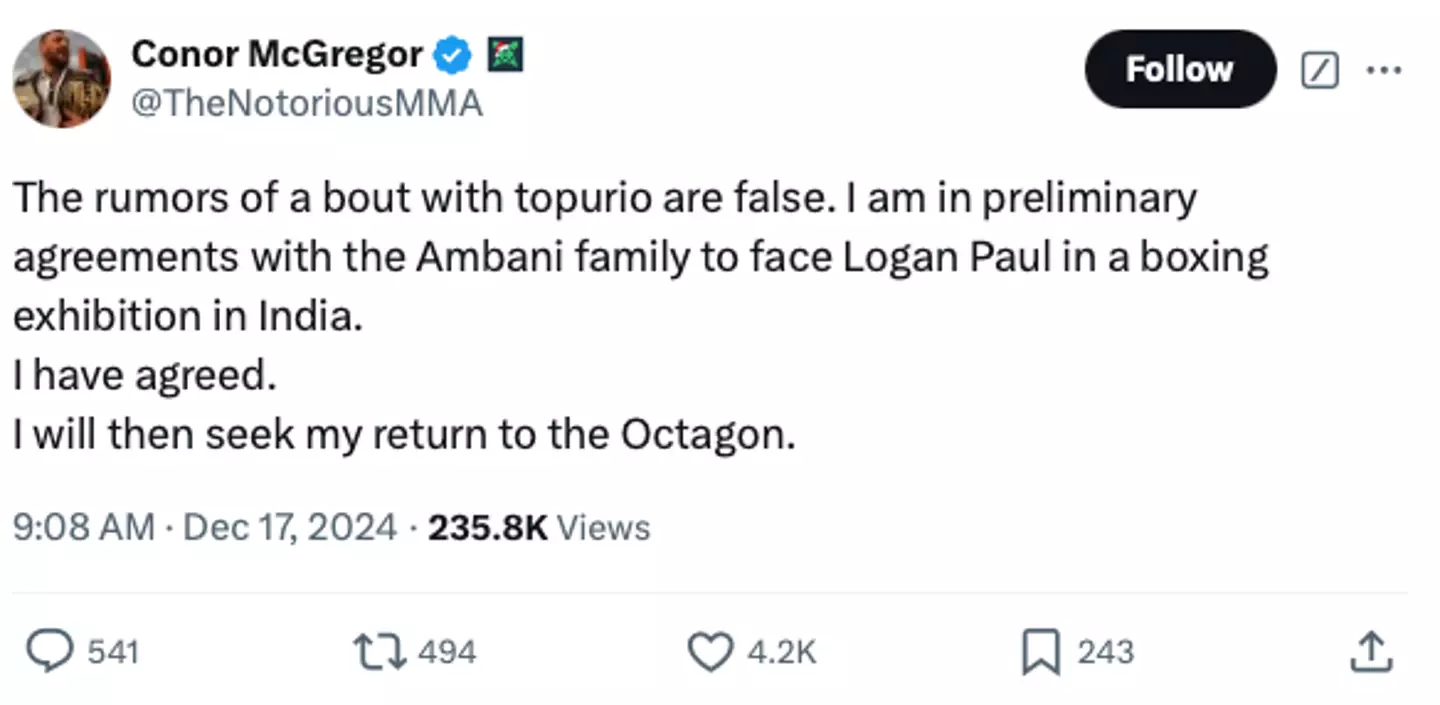Click the 9:08 AM Dec 17, 2024 timestamp
This screenshot has height=705, width=1440.
point(204,527)
